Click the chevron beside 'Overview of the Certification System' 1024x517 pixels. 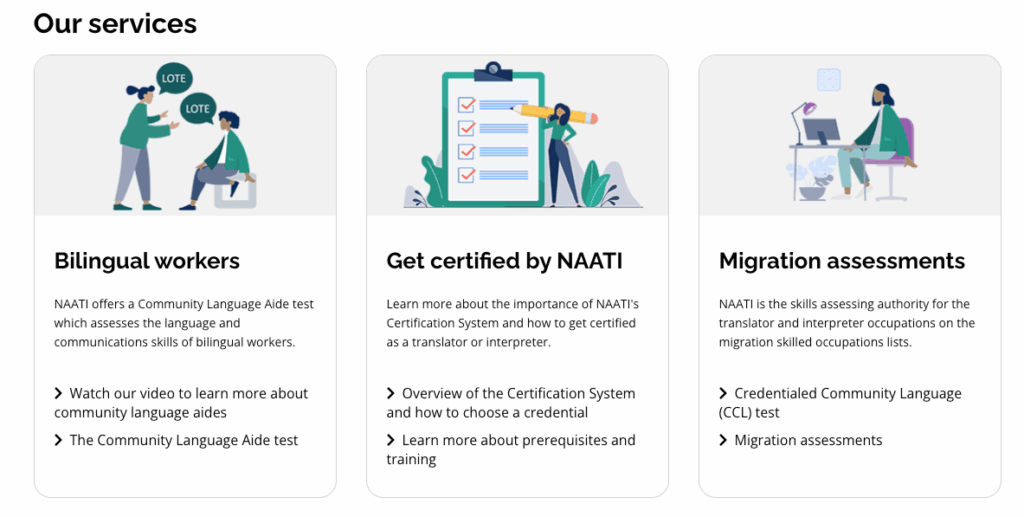(x=391, y=393)
